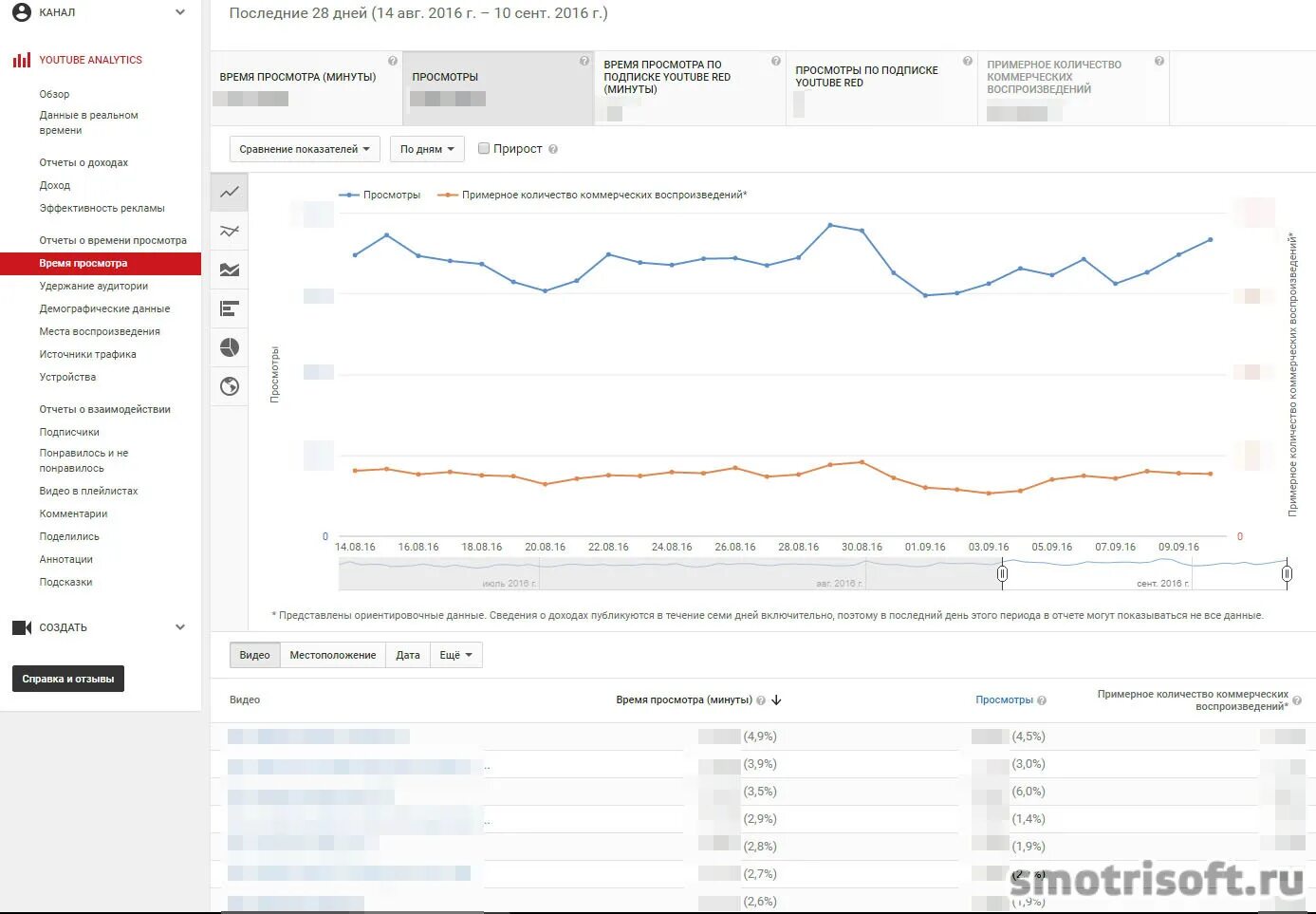Click the Справка и отзывы button

(68, 679)
